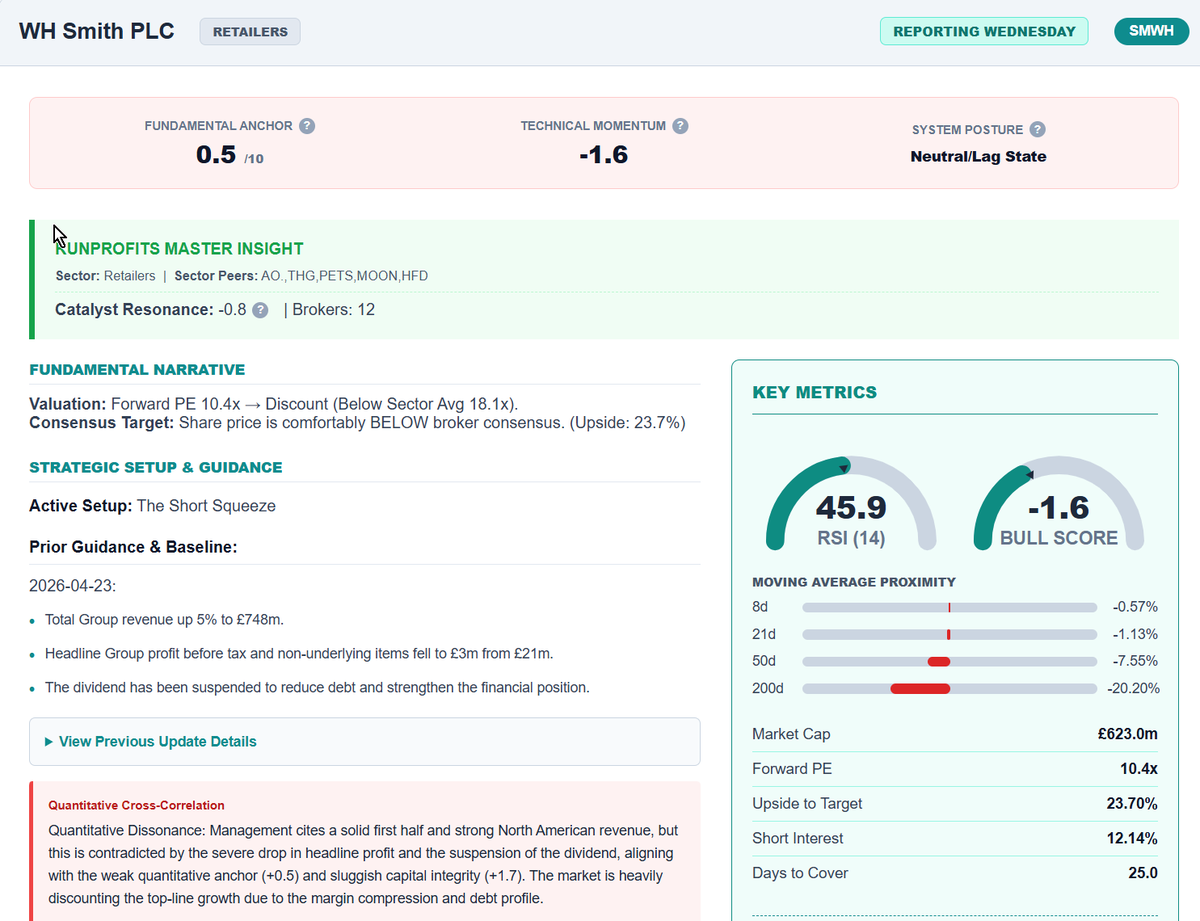Select the Neutral/Lag State posture text
The height and width of the screenshot is (921, 1200).
[978, 156]
